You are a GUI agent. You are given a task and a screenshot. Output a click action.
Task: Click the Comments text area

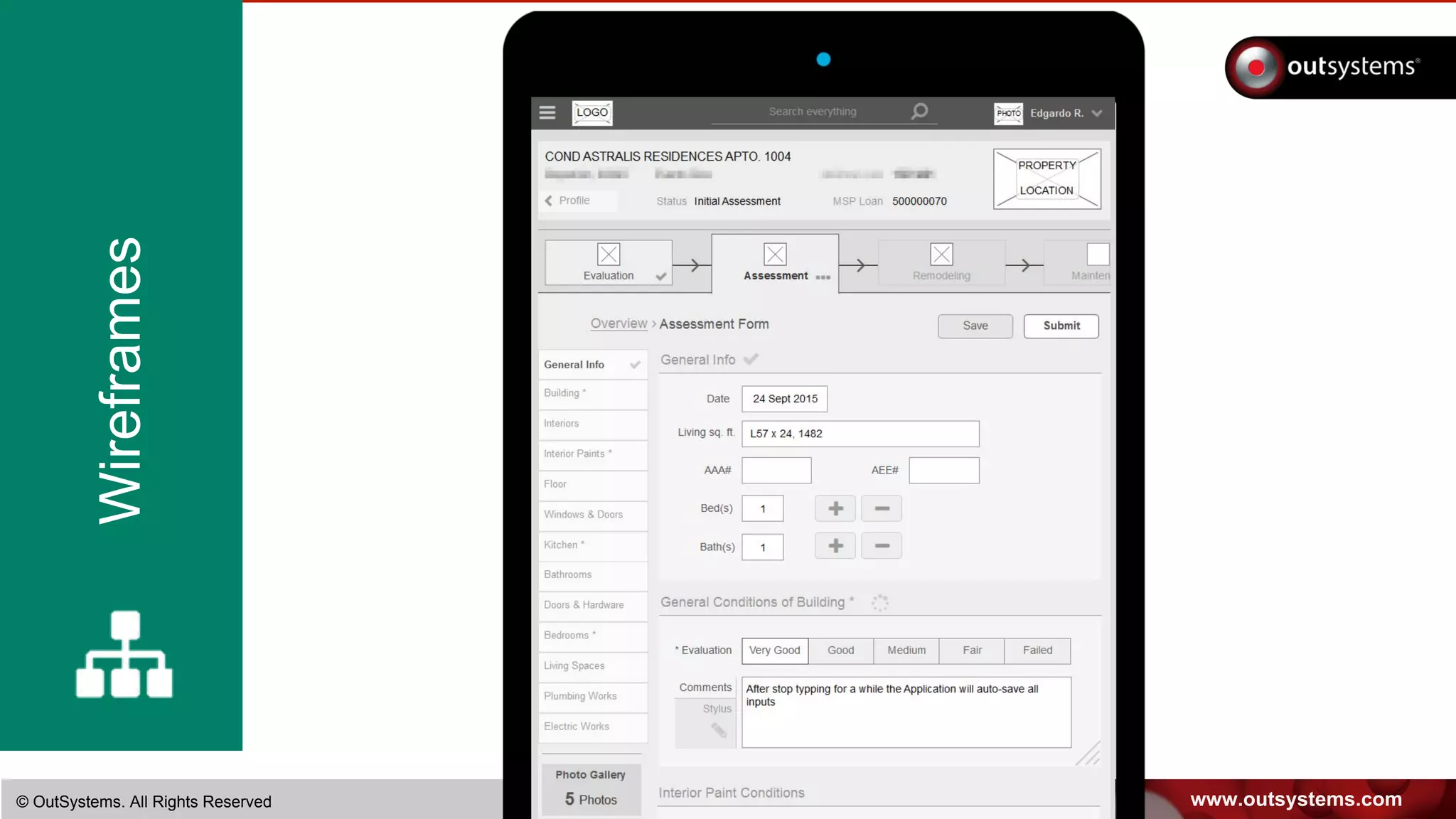pyautogui.click(x=906, y=712)
